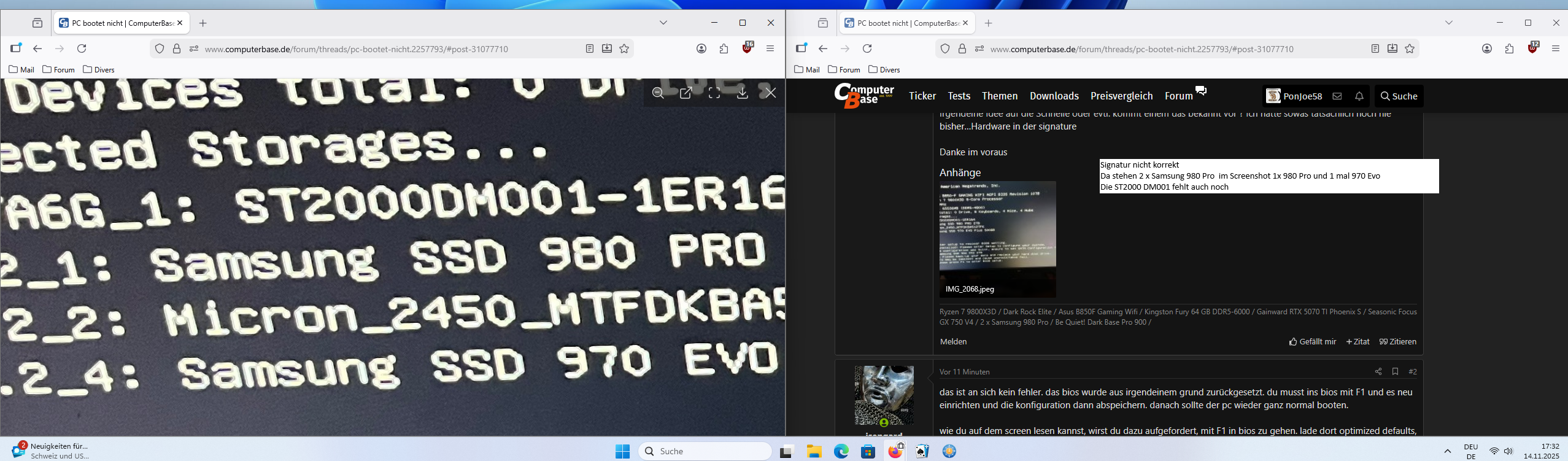Download the lightbox image

coord(743,93)
